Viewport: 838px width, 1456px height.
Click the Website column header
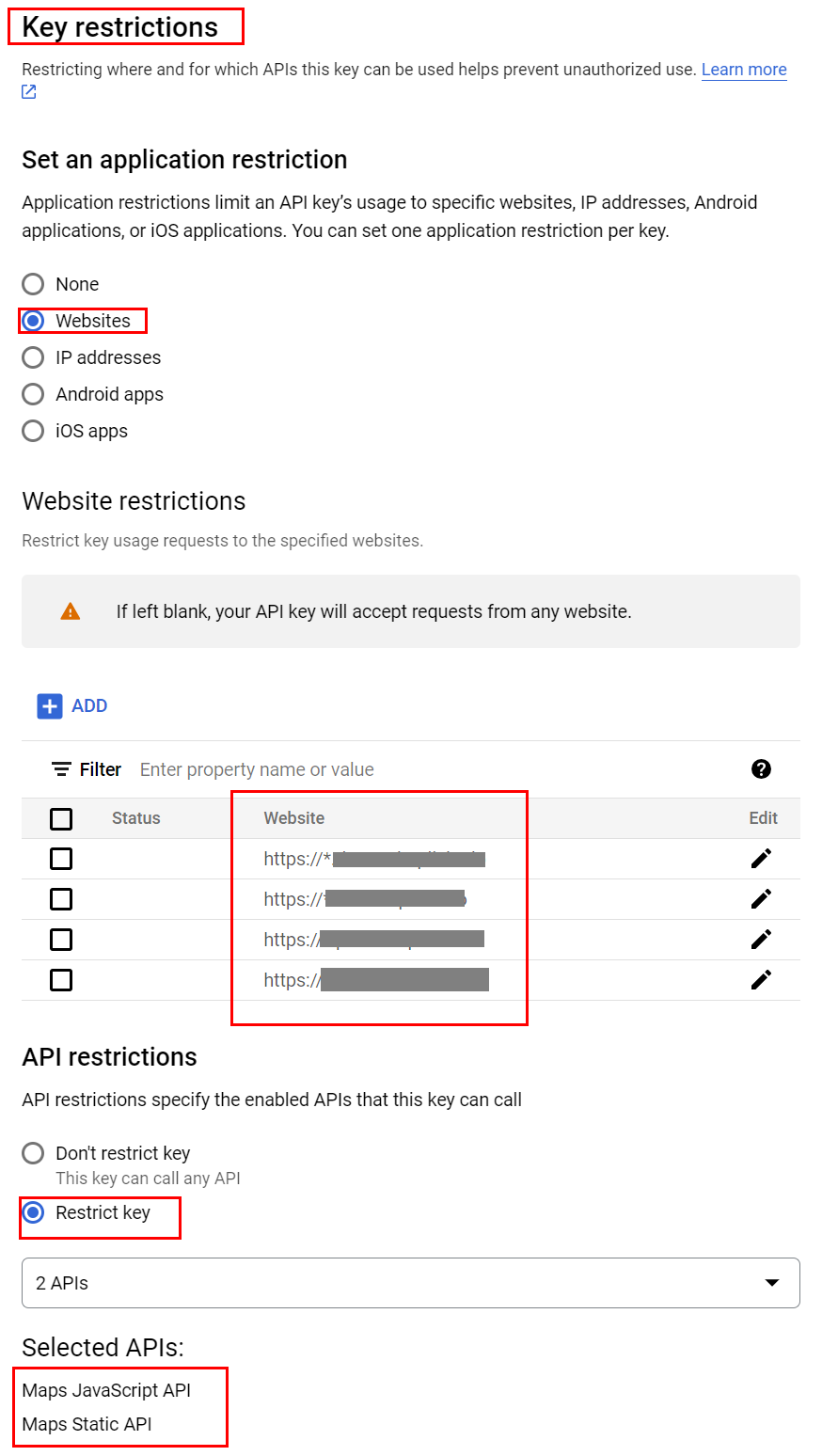coord(294,818)
